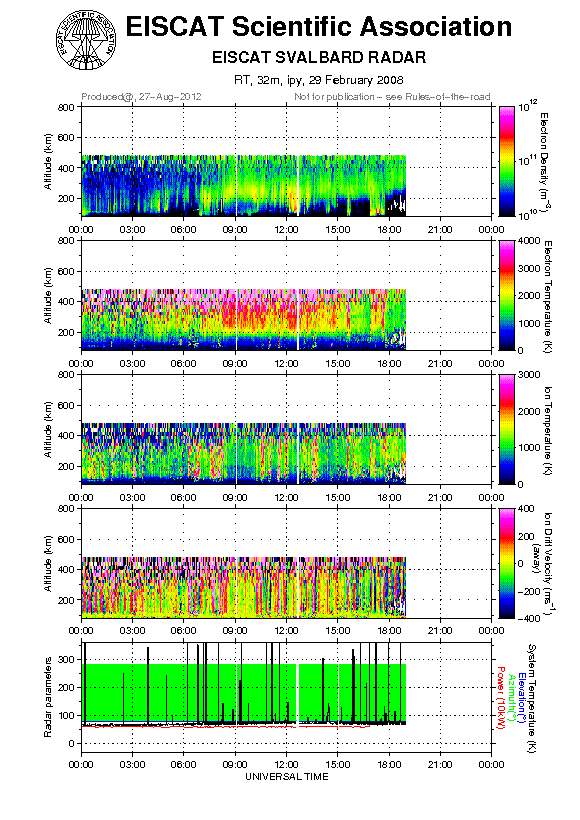
Task: Click the Electron Temperature color bar
Action: point(507,295)
